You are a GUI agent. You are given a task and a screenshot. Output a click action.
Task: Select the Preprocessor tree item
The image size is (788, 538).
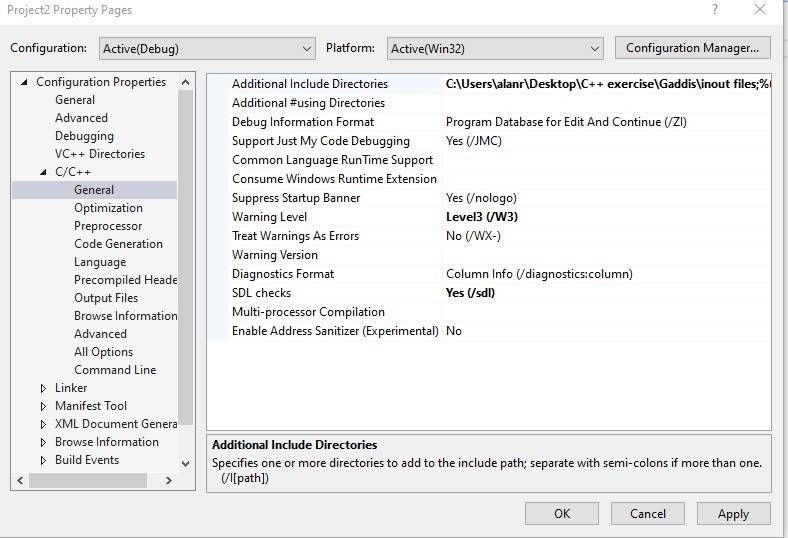click(108, 226)
